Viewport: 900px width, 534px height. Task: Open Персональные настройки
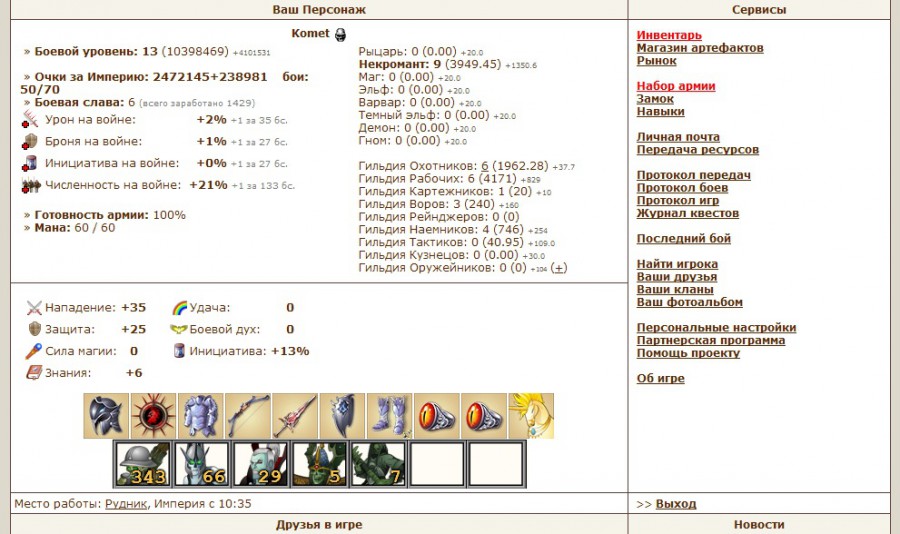point(716,327)
